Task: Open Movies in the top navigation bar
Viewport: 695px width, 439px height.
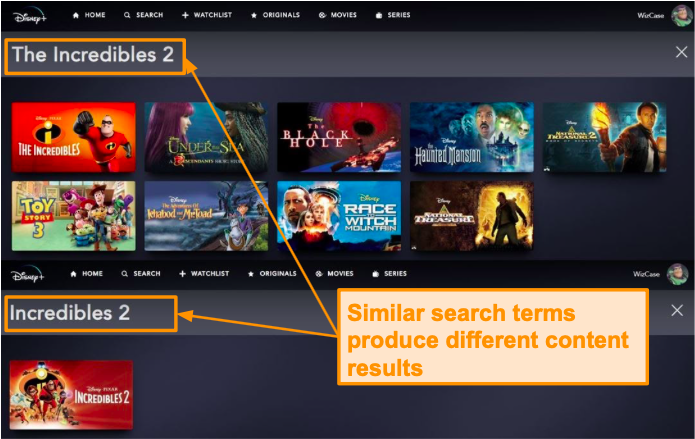Action: coord(338,15)
